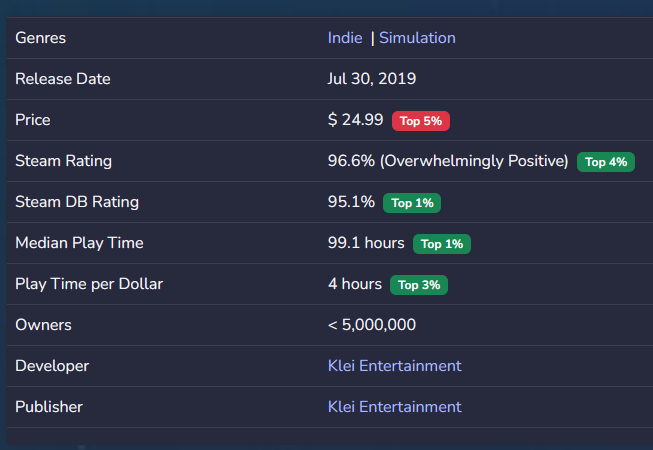Select the 95.1% Steam DB rating value

(351, 202)
